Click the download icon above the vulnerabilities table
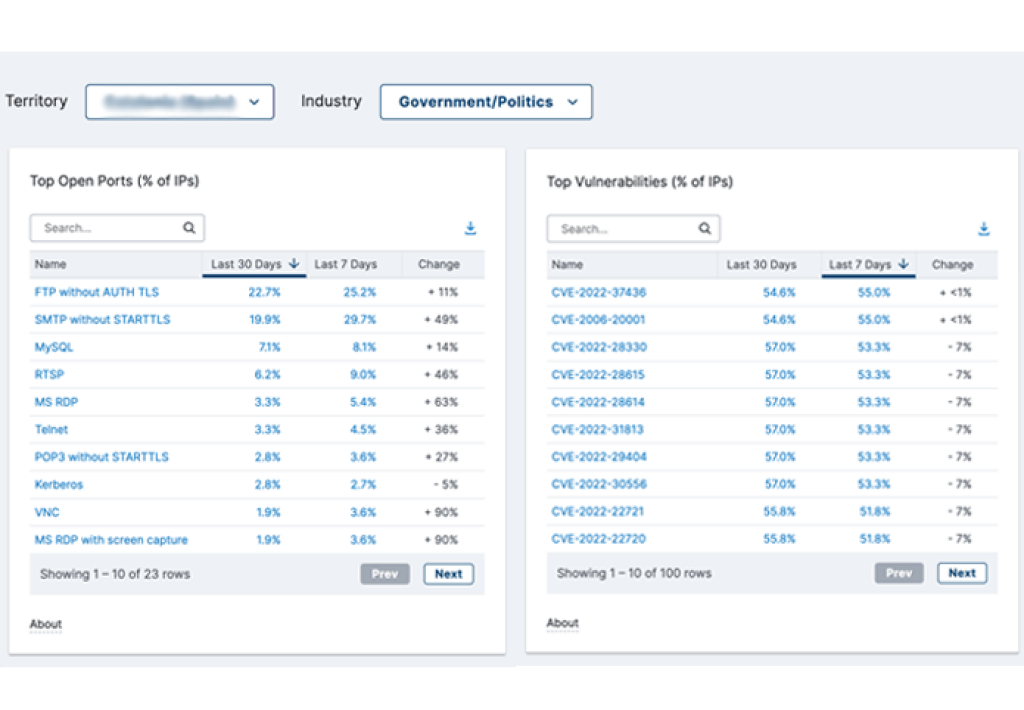 pos(984,228)
